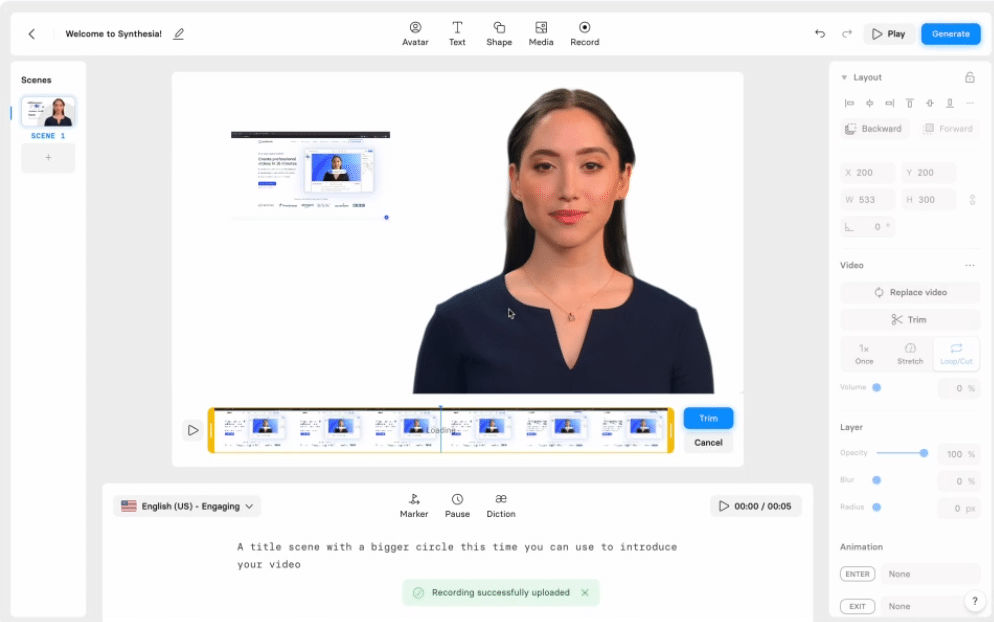The height and width of the screenshot is (622, 994).
Task: Click the blue timeline playhead
Action: [441, 429]
